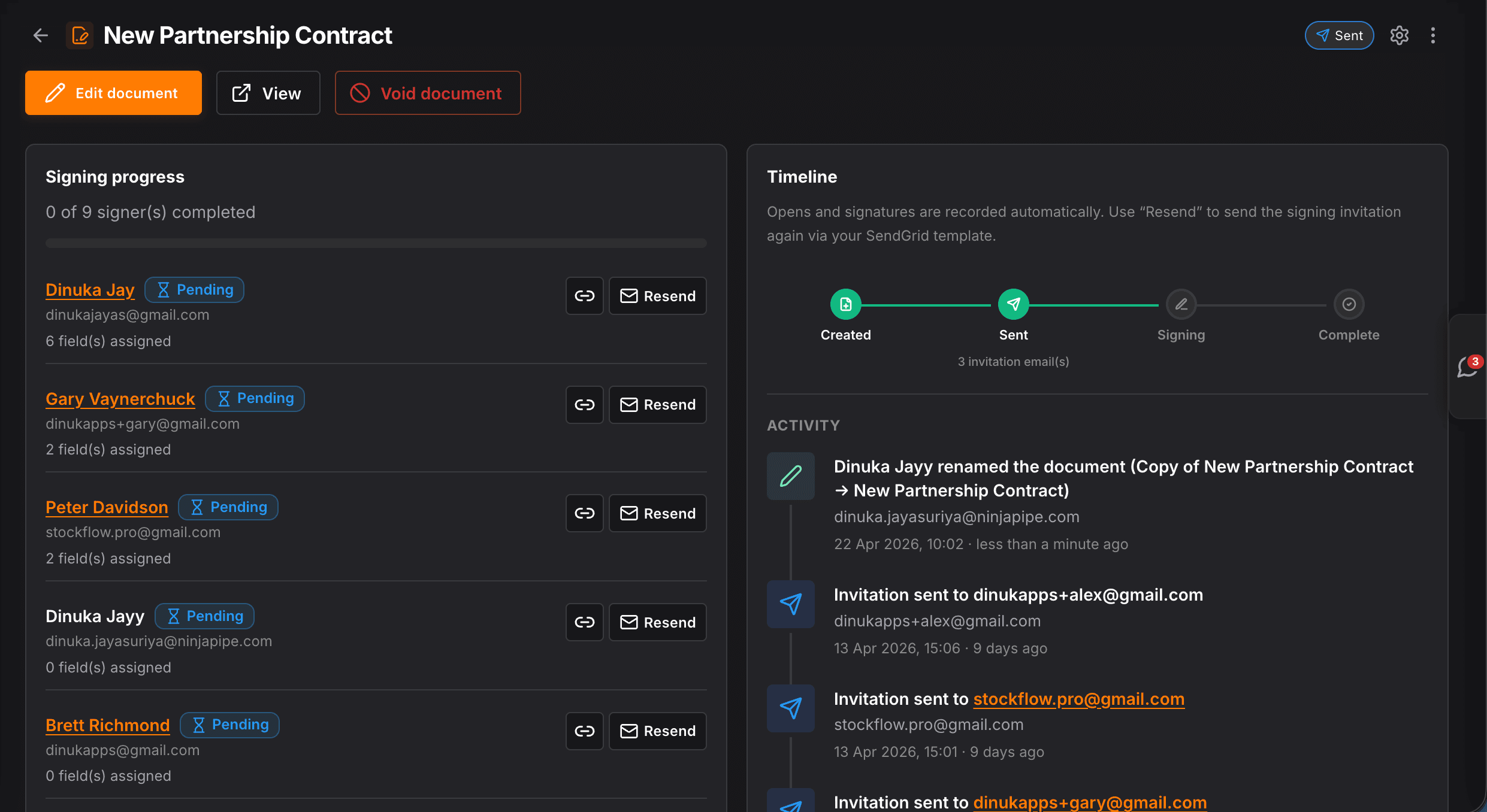Screen dimensions: 1487x812
Task: Click the stockflow.pro@gmail.com activity link
Action: 1078,699
